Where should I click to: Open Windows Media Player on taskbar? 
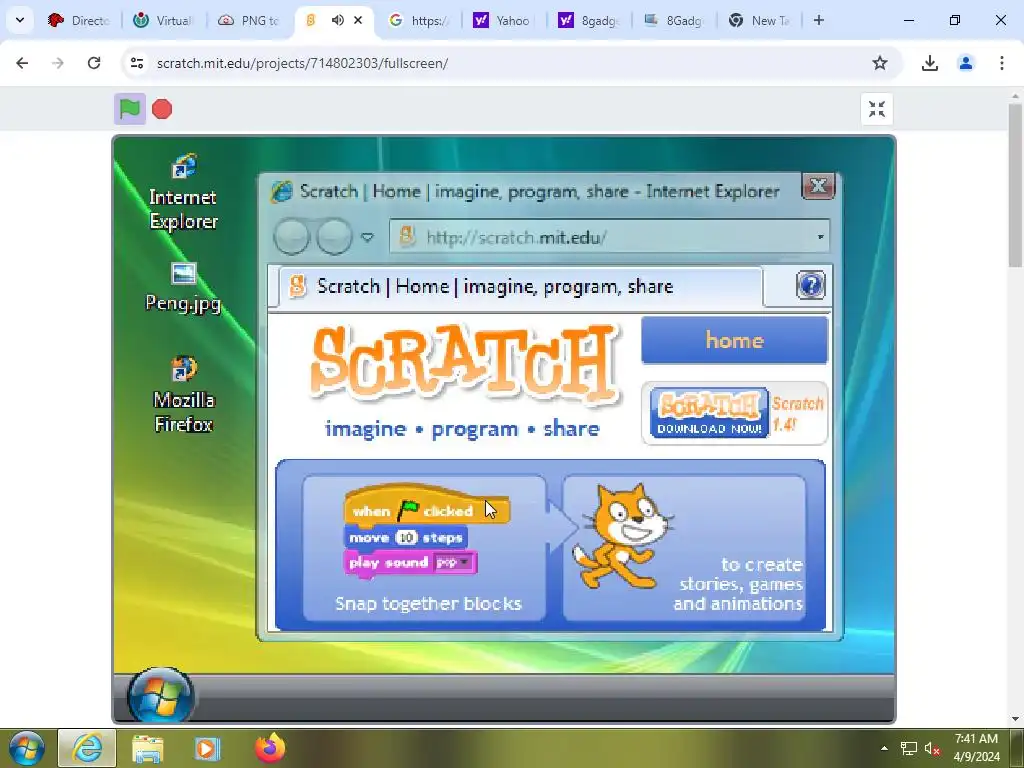207,748
